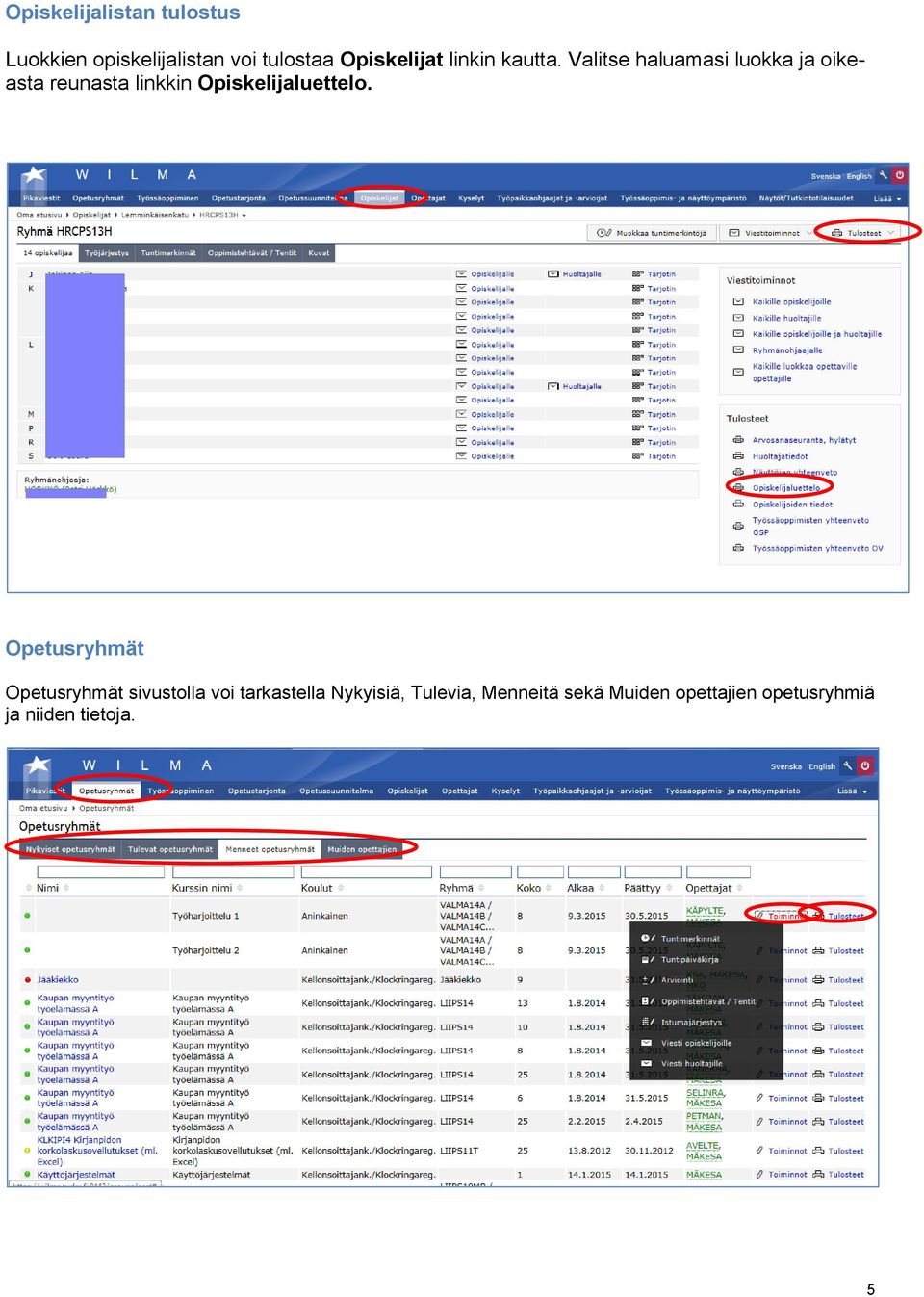Open the Opiskelijat tab on Ryhmä HRCPS13H page
Screen dimensions: 924x1297
point(380,198)
